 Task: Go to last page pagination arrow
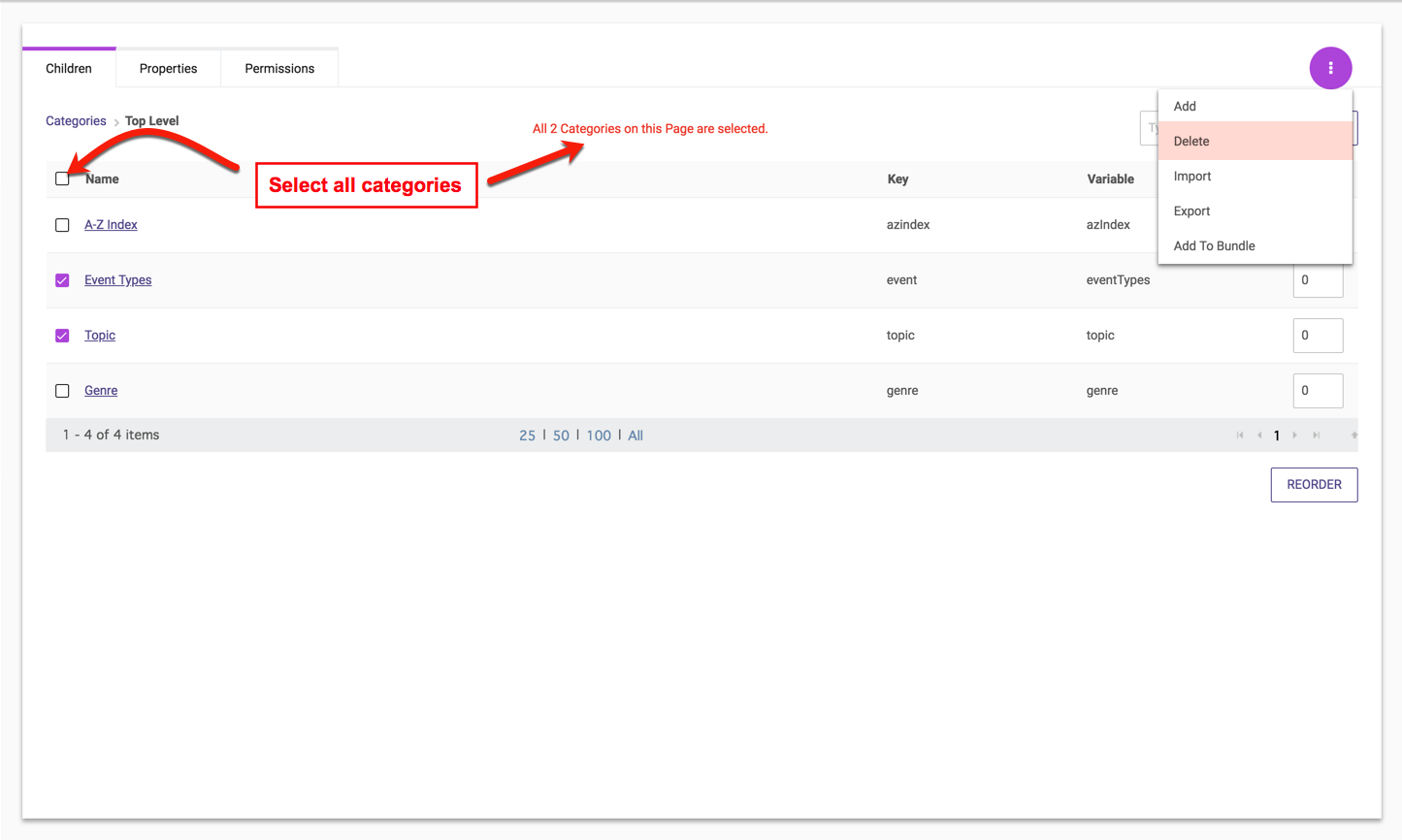coord(1316,436)
